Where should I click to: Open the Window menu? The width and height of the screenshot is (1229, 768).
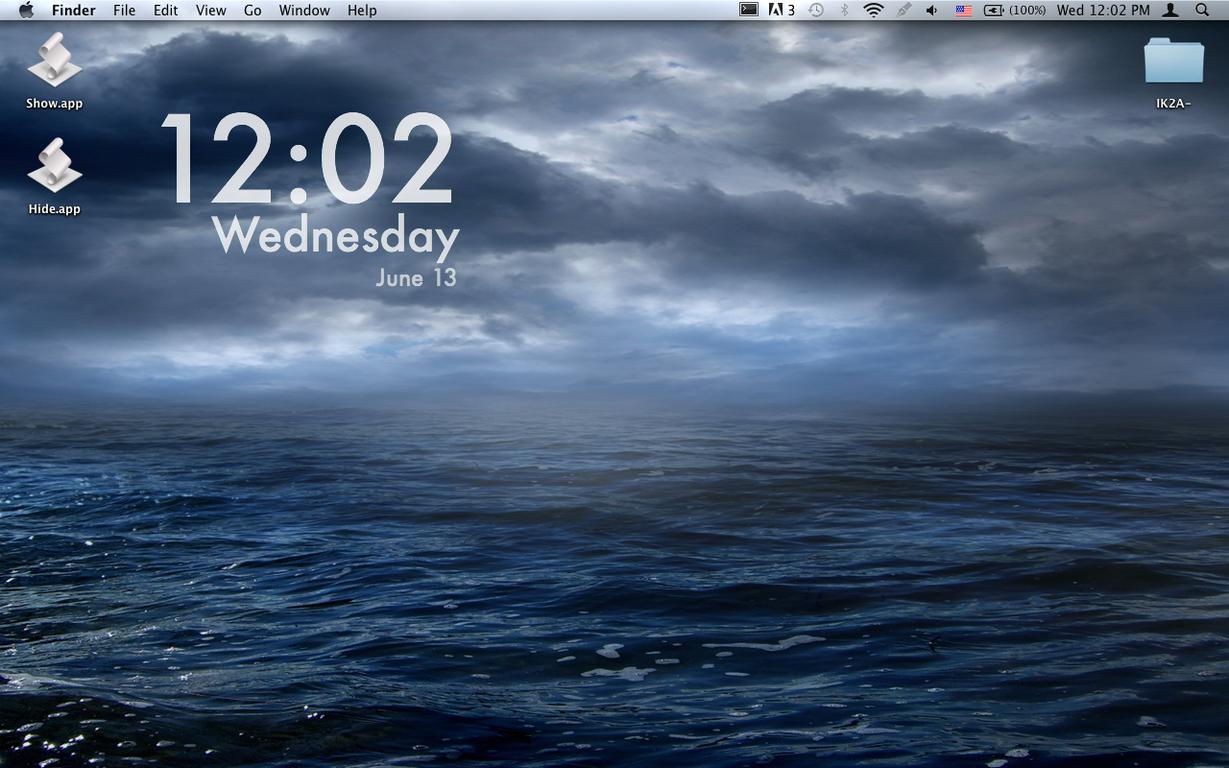[304, 10]
